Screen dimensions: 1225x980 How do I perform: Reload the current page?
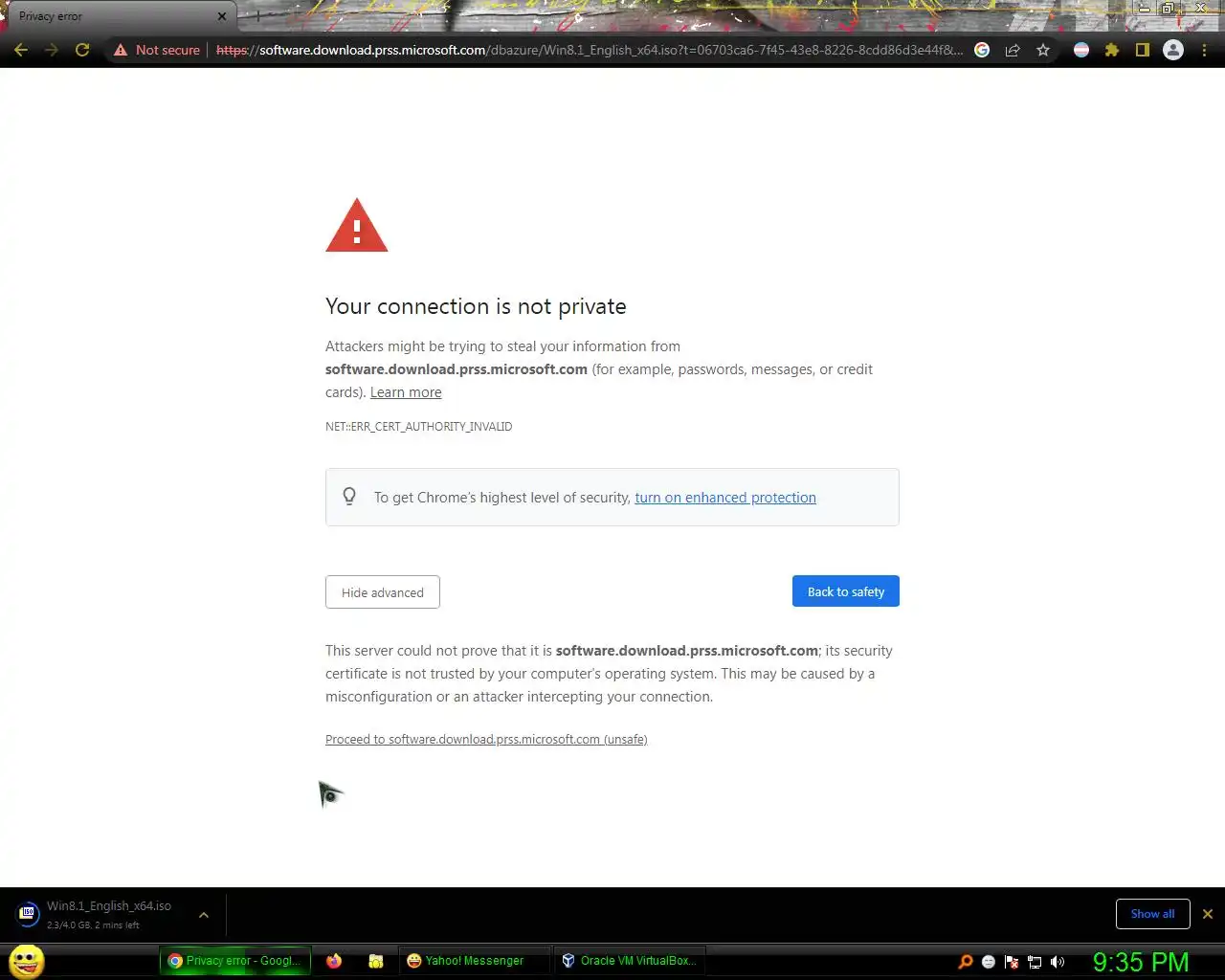pyautogui.click(x=82, y=50)
